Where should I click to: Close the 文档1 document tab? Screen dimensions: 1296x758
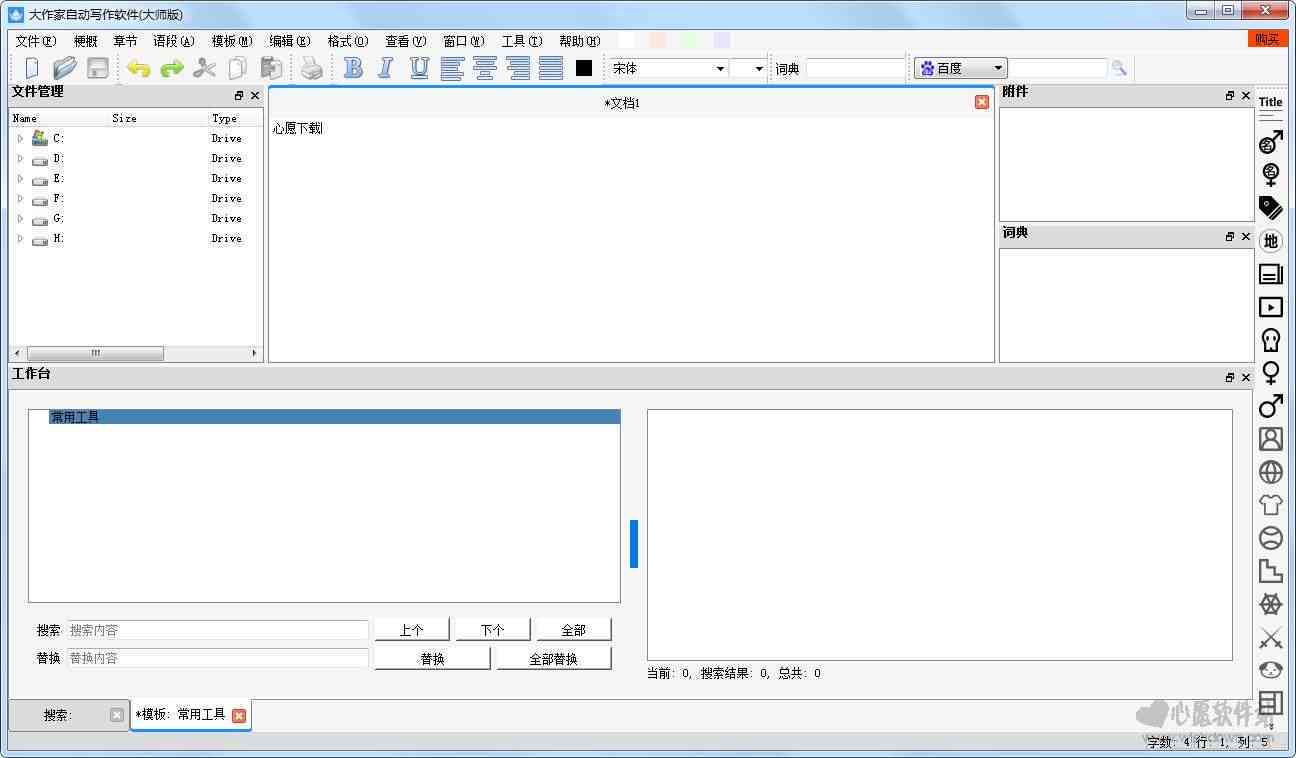(982, 102)
